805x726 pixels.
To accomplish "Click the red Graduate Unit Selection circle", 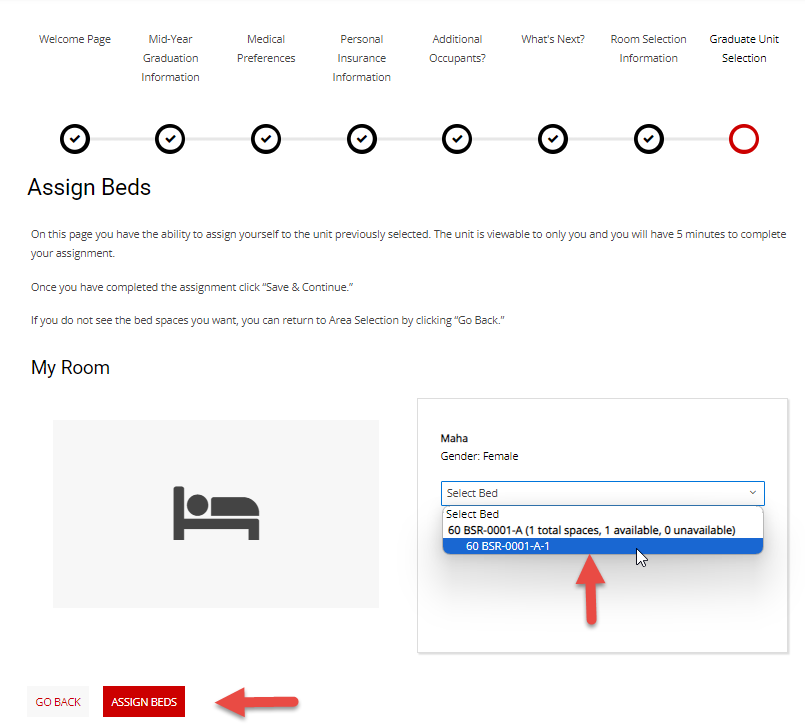I will 744,139.
